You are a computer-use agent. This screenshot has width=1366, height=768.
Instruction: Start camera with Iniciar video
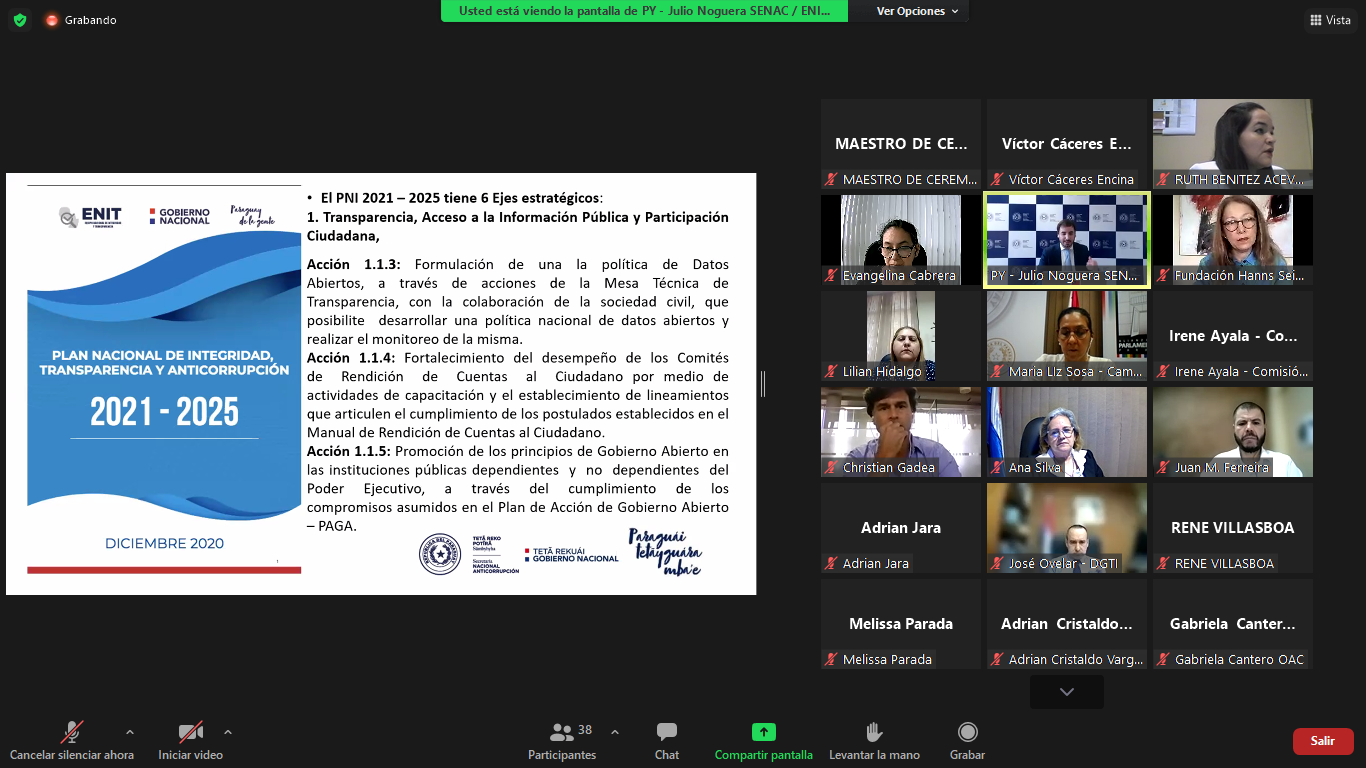(191, 741)
